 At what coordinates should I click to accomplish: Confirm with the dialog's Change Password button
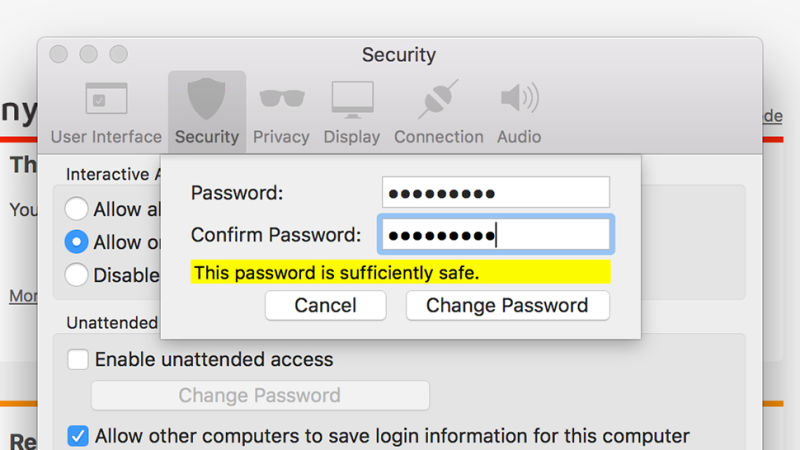pyautogui.click(x=507, y=306)
